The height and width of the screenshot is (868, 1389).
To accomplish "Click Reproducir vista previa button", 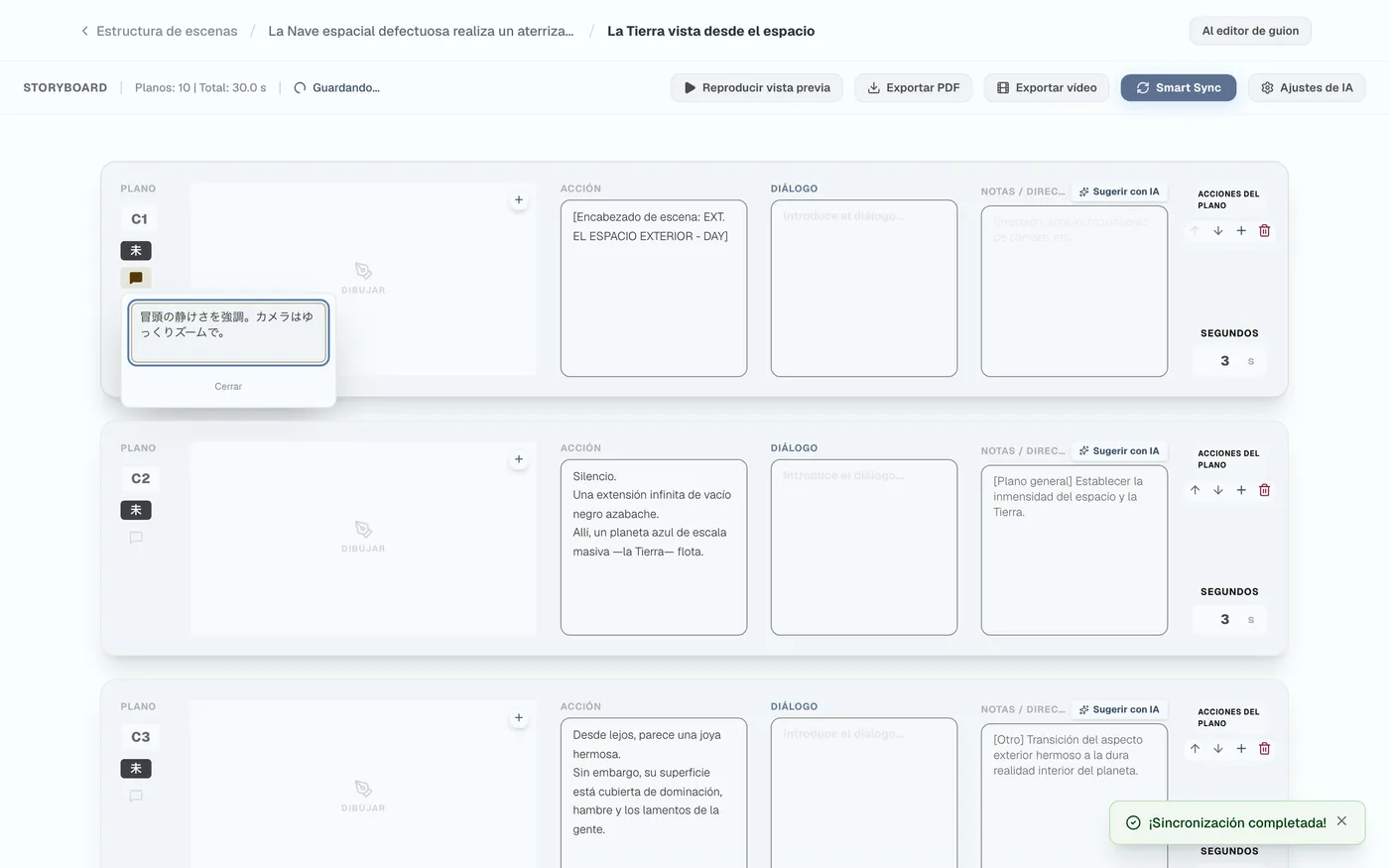I will click(757, 87).
